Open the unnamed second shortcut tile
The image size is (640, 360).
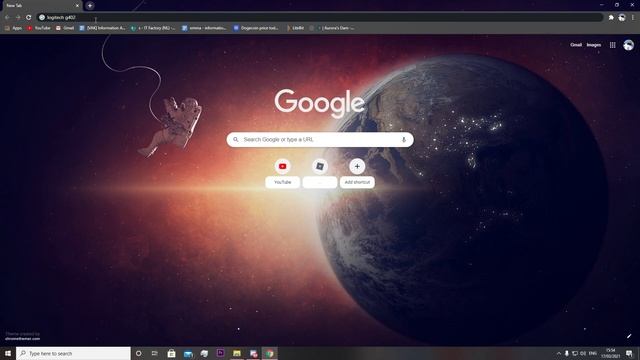[x=320, y=173]
